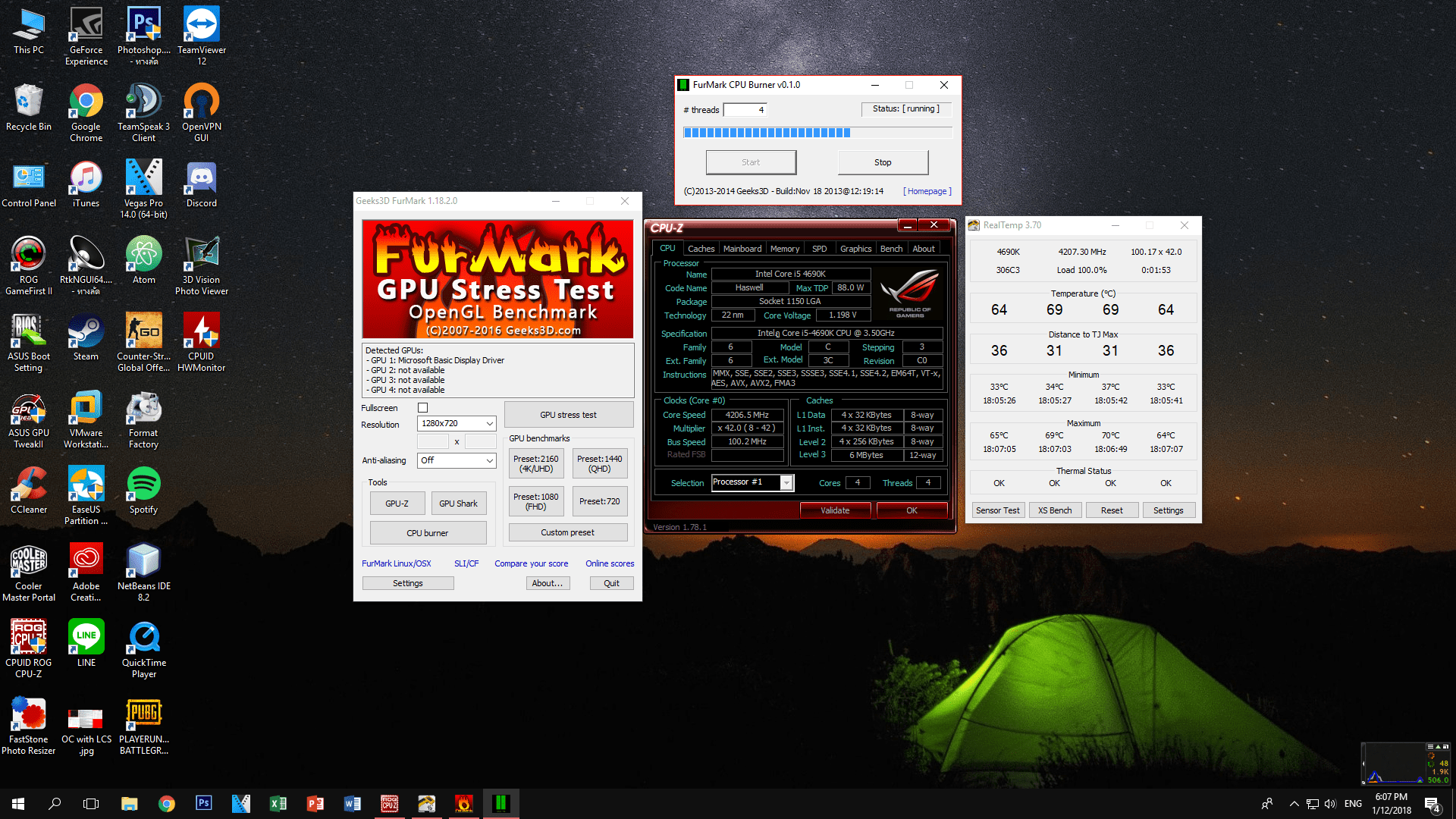The height and width of the screenshot is (819, 1456).
Task: Click the Online scores link
Action: (609, 563)
